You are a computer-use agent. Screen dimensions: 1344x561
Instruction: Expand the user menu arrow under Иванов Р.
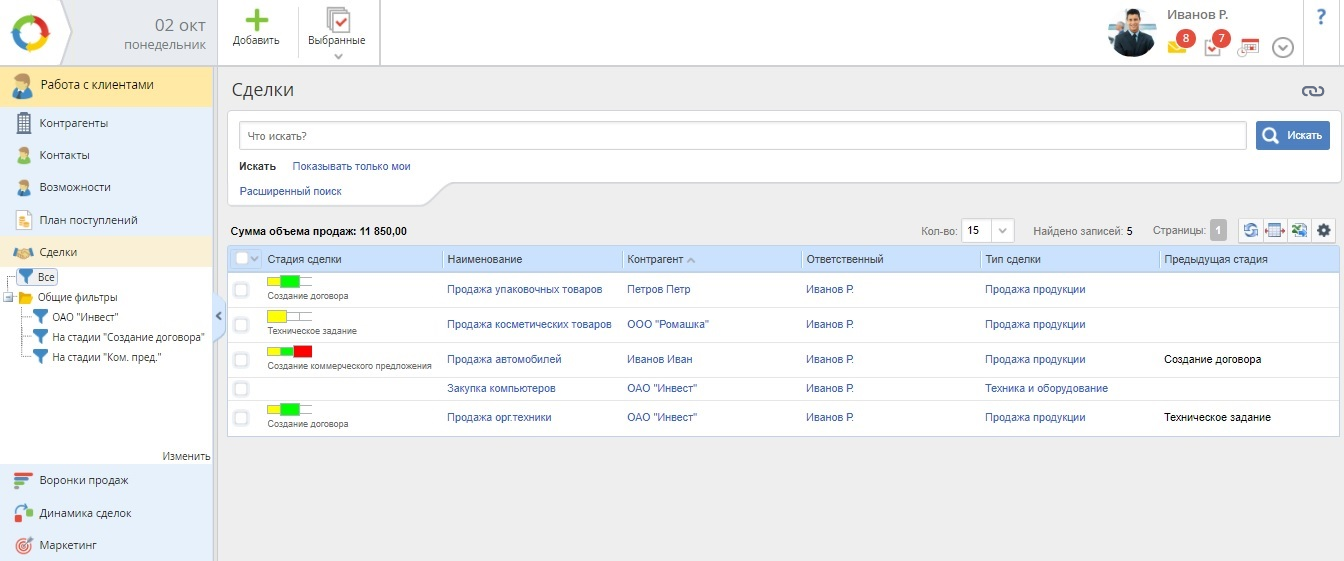click(x=1283, y=48)
